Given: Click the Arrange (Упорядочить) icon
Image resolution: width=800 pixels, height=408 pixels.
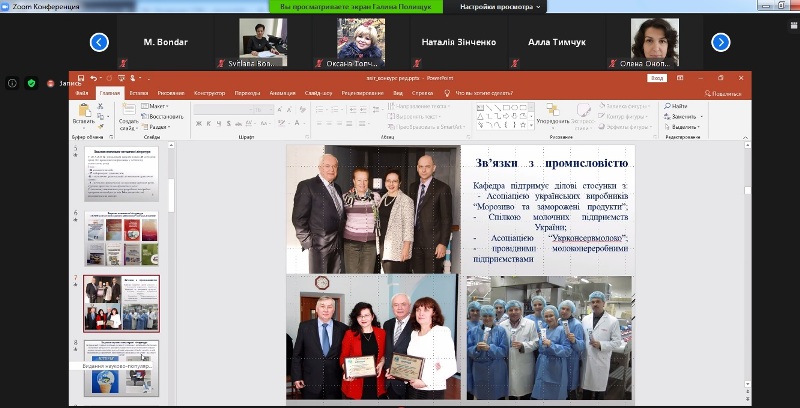Looking at the screenshot, I should pos(553,115).
